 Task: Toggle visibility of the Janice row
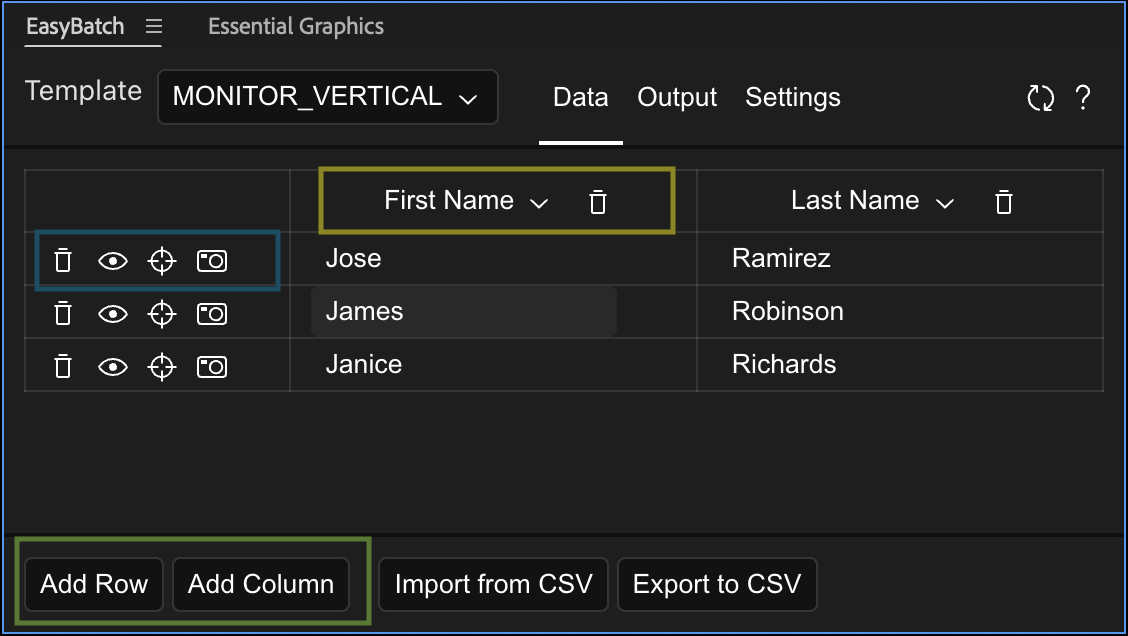pos(113,367)
